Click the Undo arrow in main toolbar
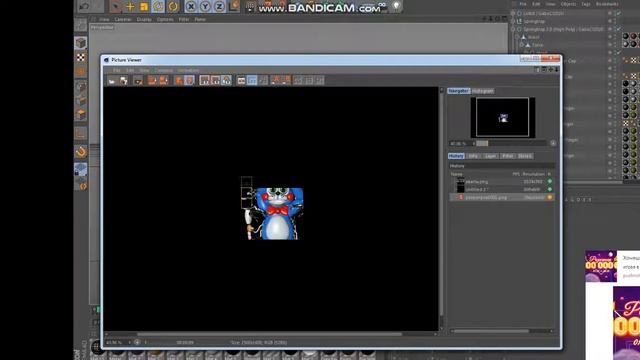 (x=85, y=7)
